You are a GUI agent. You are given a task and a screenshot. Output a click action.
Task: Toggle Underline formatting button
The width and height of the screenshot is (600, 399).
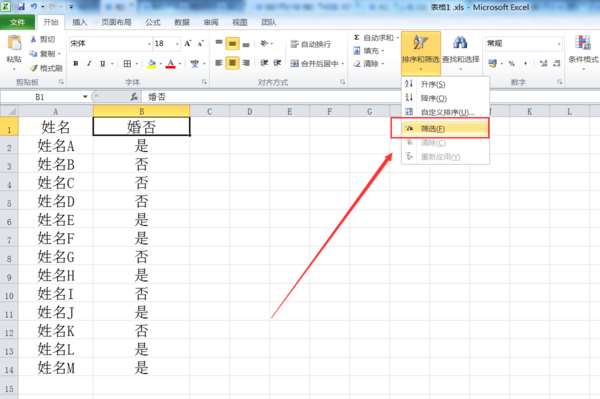pos(103,64)
